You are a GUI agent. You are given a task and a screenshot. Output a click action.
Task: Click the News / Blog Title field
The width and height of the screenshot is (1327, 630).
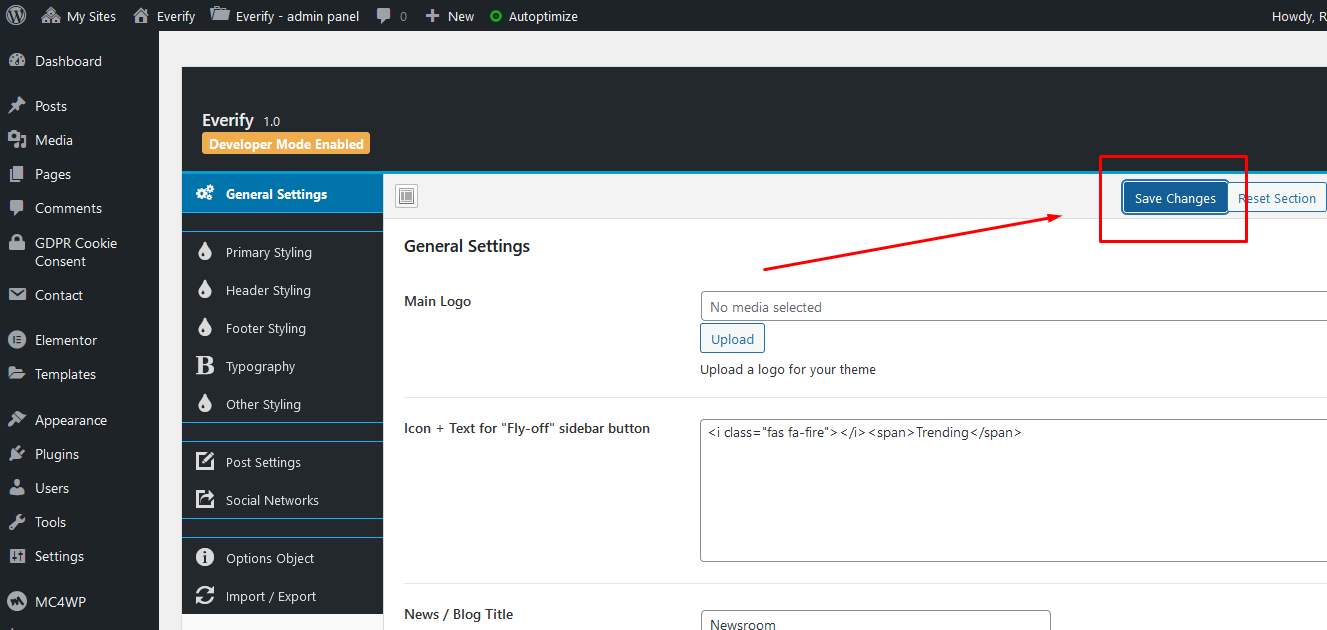click(875, 620)
